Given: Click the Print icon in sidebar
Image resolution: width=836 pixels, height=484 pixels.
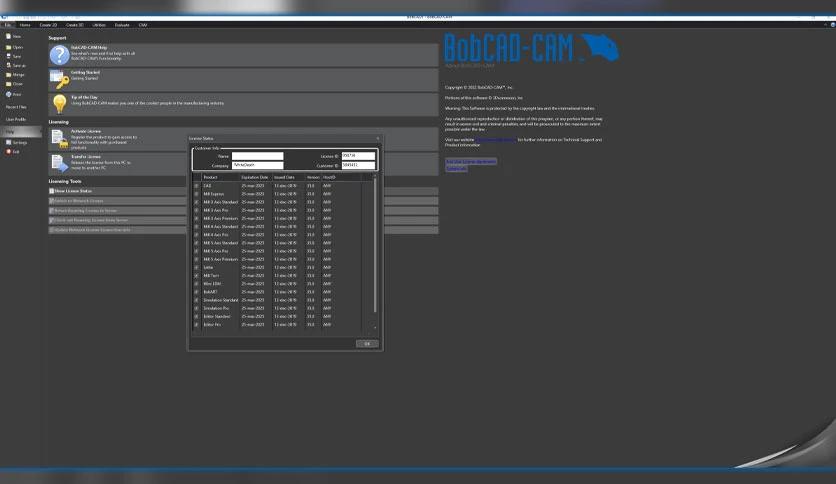Looking at the screenshot, I should pyautogui.click(x=9, y=94).
